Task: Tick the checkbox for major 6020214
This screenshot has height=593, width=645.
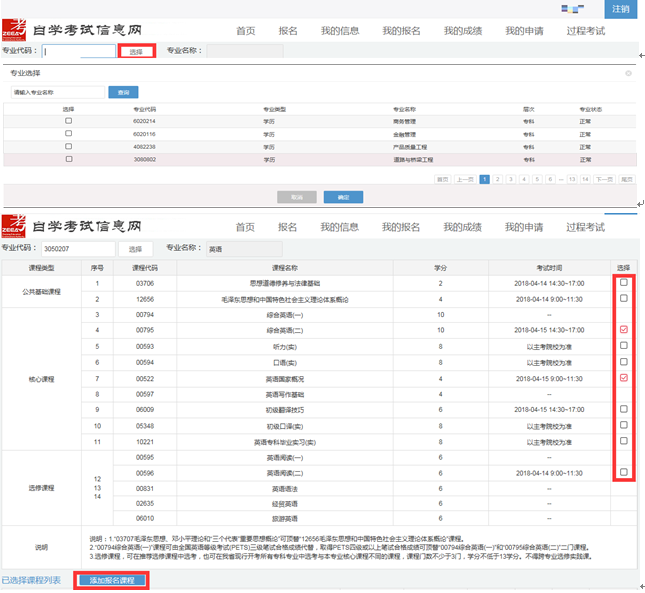Action: coord(69,121)
